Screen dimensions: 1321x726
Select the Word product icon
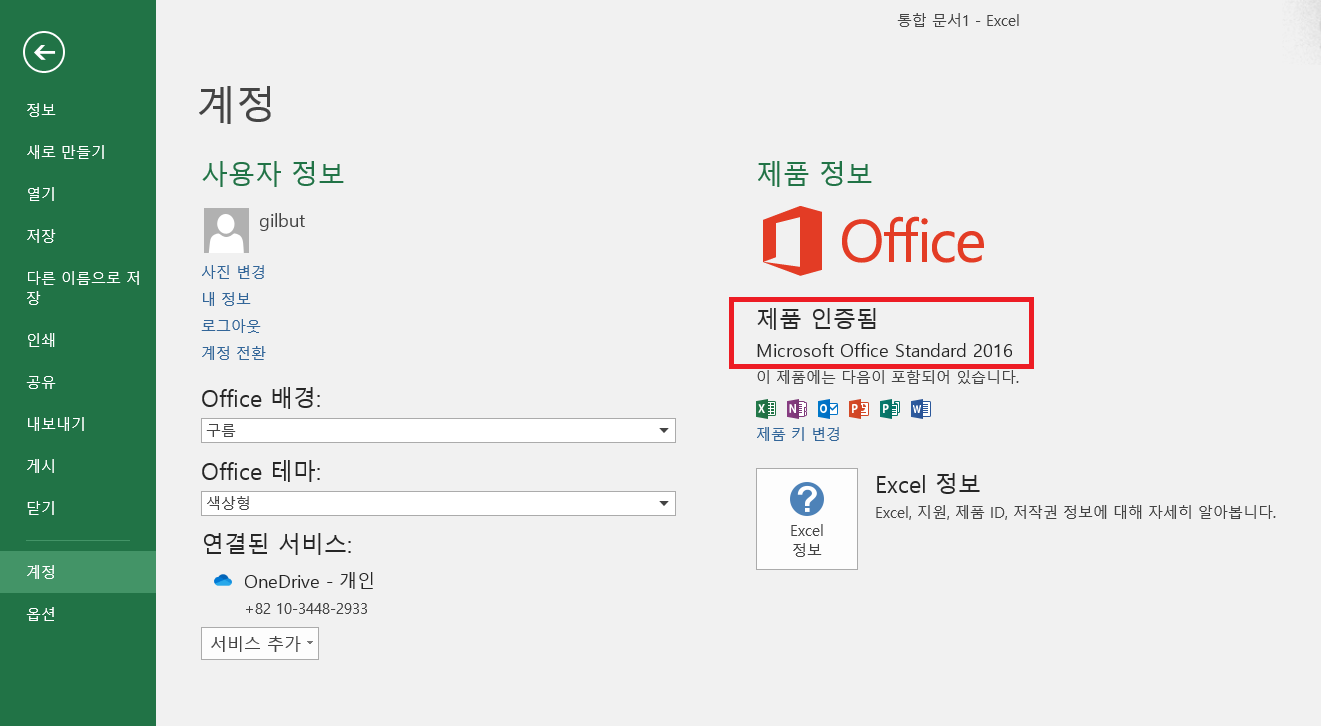921,408
